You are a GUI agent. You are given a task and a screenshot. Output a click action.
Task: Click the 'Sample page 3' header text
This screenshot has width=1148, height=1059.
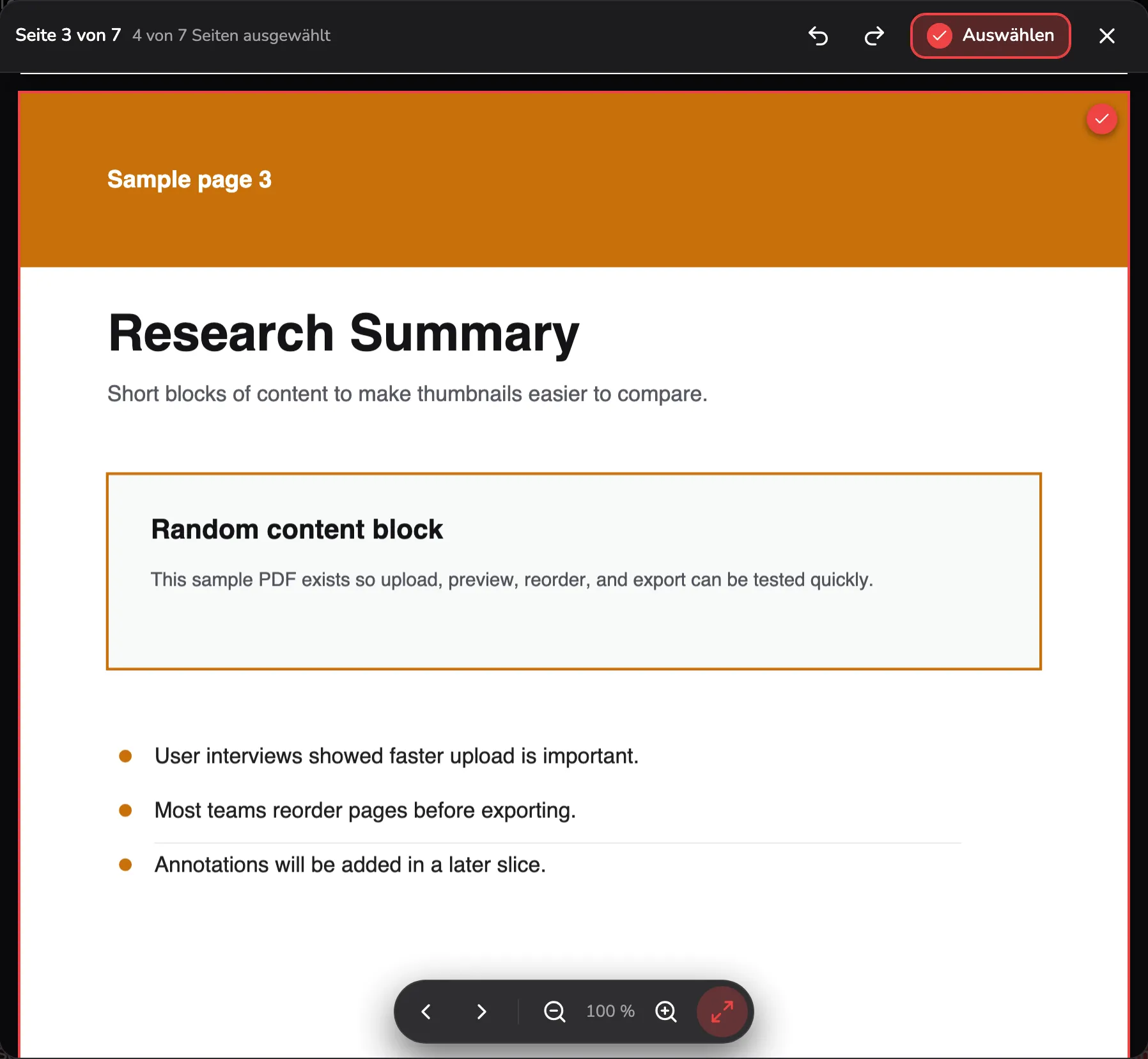189,180
